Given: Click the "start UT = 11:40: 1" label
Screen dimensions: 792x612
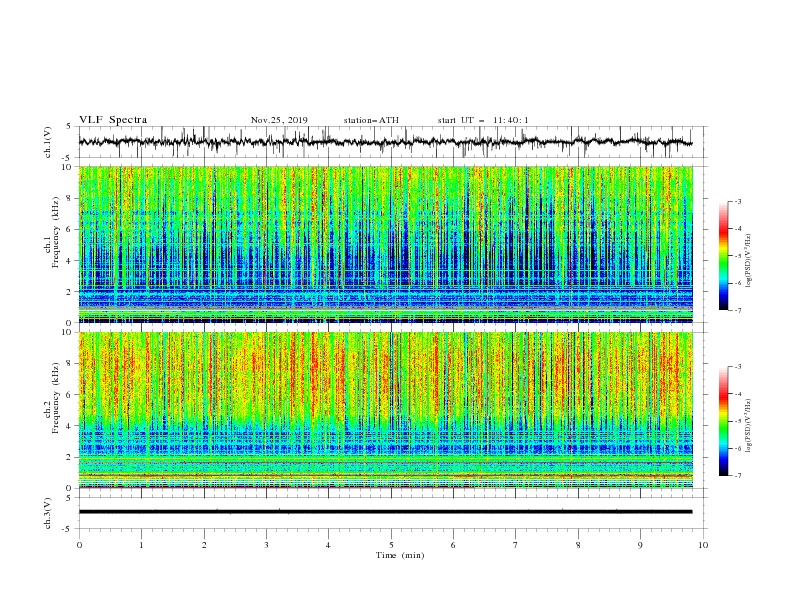Looking at the screenshot, I should click(483, 120).
